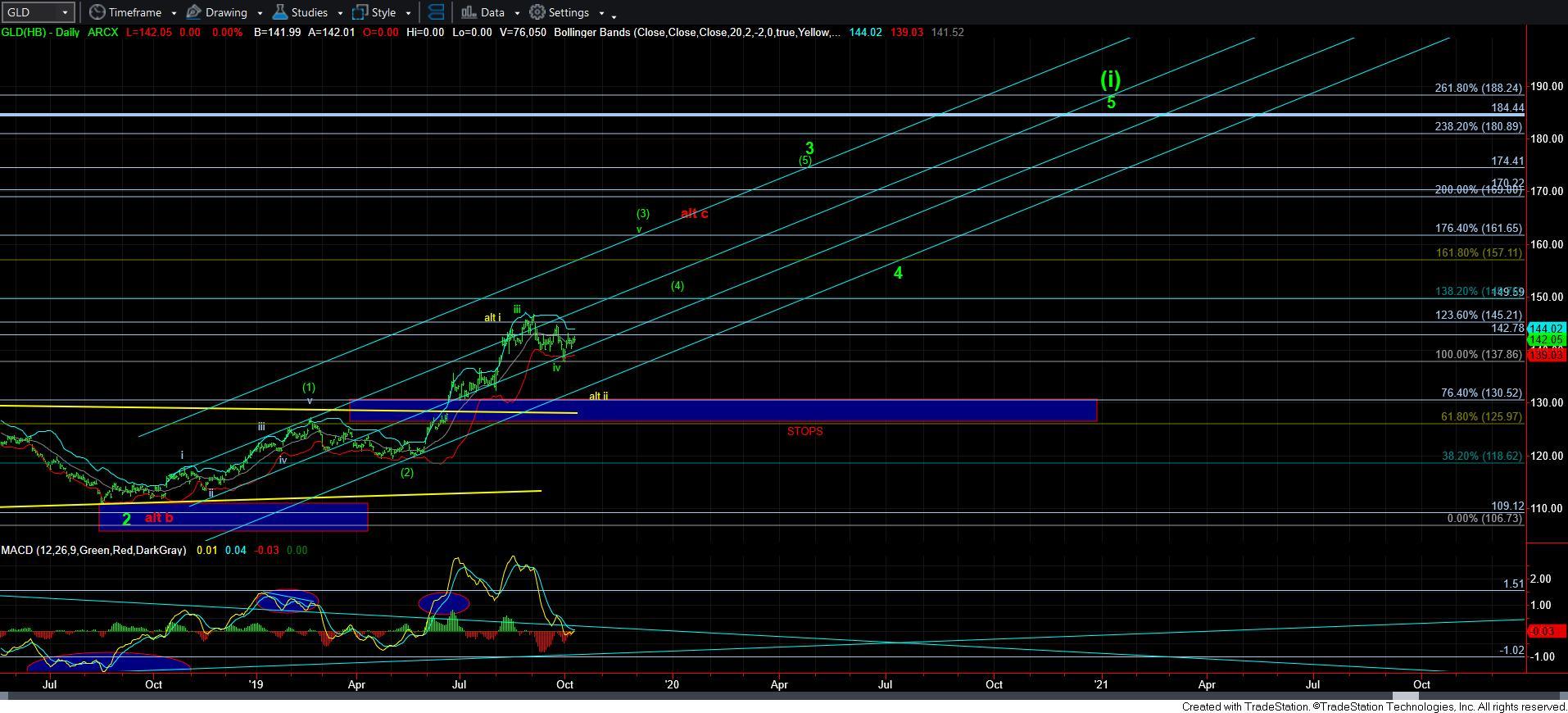
Task: Click the Timeframe clock icon
Action: 97,12
